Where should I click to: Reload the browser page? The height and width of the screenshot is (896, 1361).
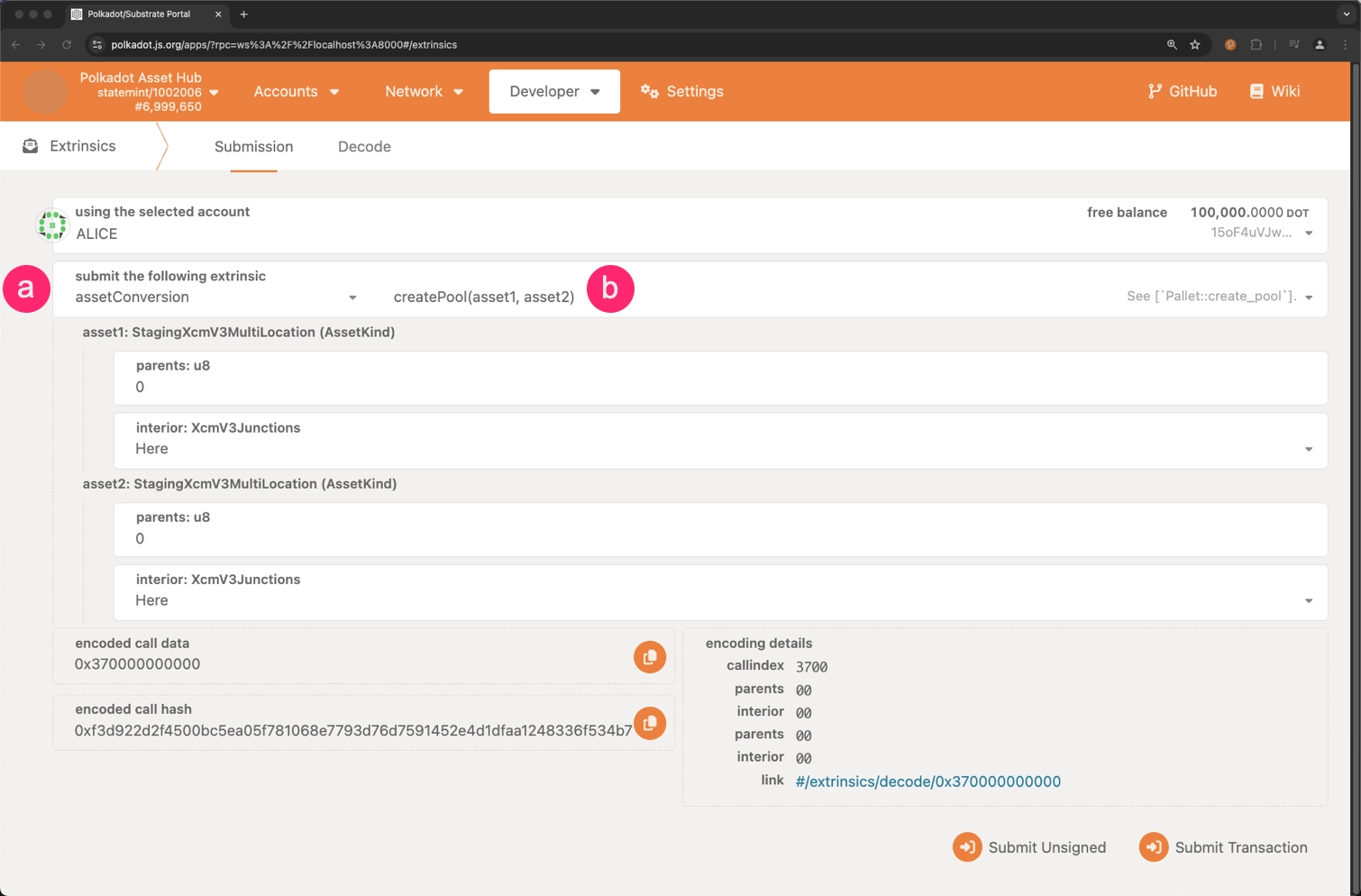point(67,45)
